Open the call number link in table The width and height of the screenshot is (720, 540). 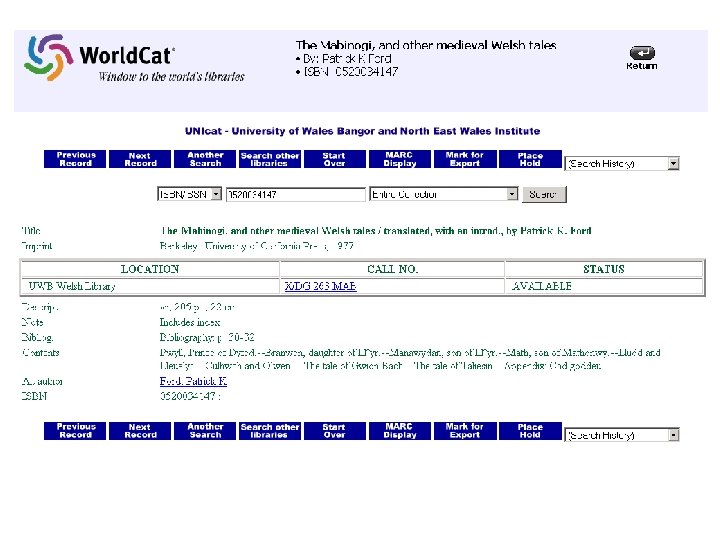coord(321,286)
